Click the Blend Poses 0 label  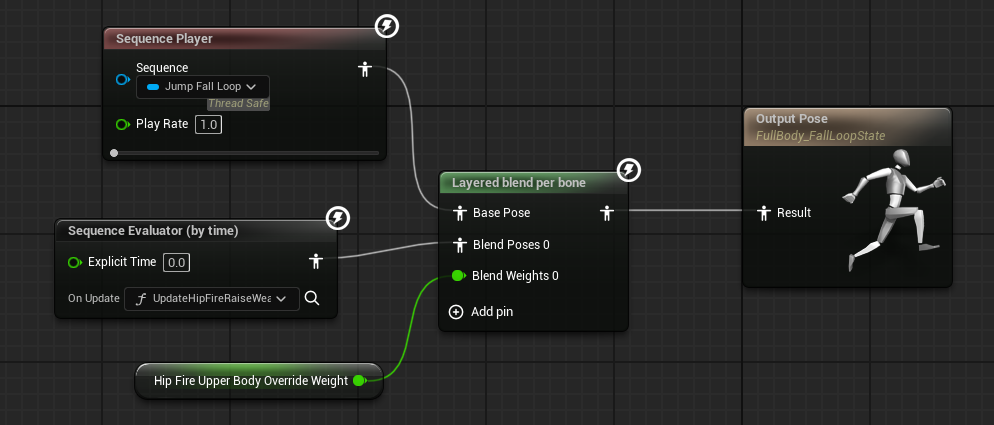tap(511, 245)
